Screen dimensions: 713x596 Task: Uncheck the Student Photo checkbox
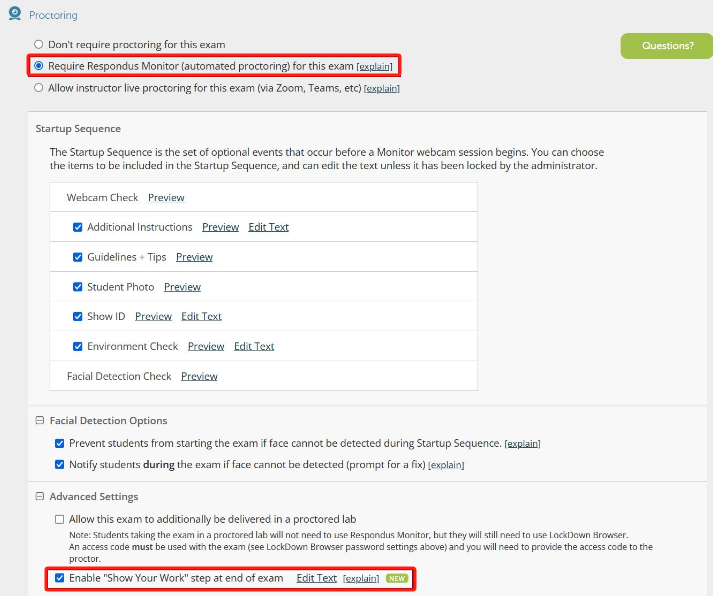point(78,287)
